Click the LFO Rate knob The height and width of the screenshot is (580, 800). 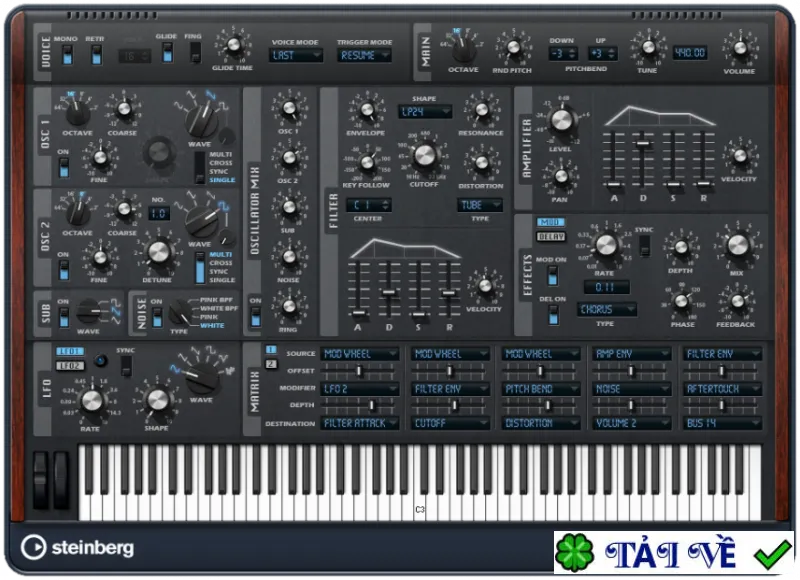pos(92,401)
